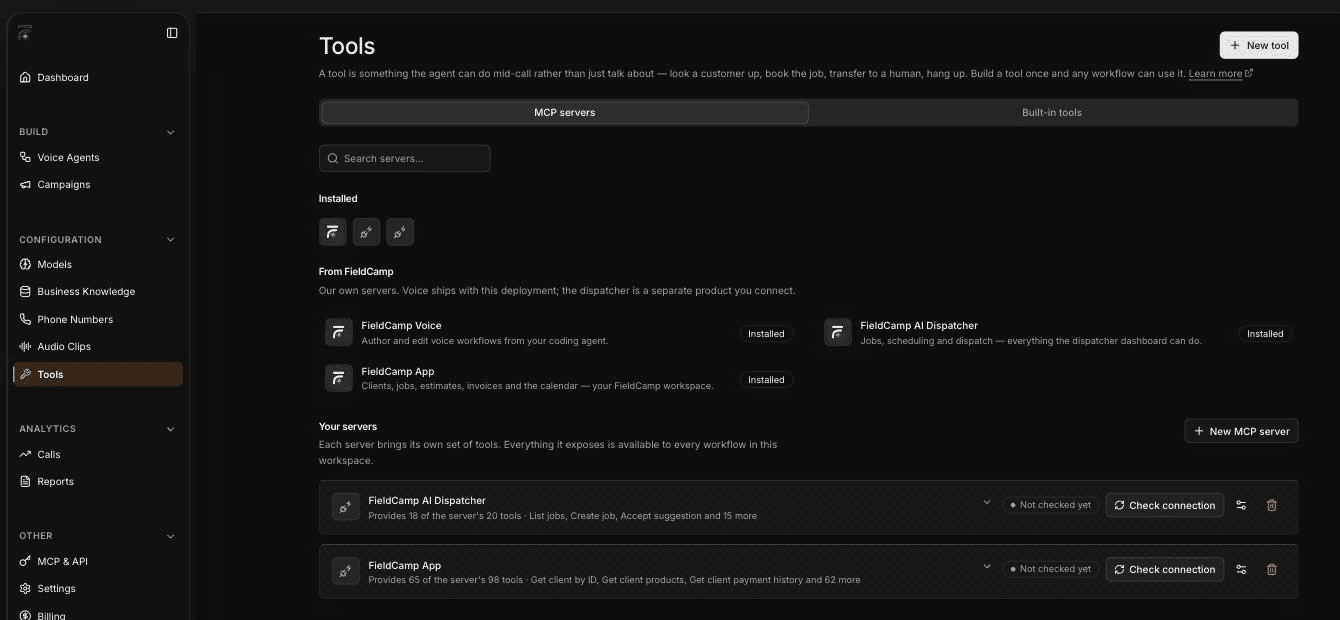Delete the FieldCamp AI Dispatcher server
This screenshot has height=620, width=1340.
pyautogui.click(x=1272, y=505)
